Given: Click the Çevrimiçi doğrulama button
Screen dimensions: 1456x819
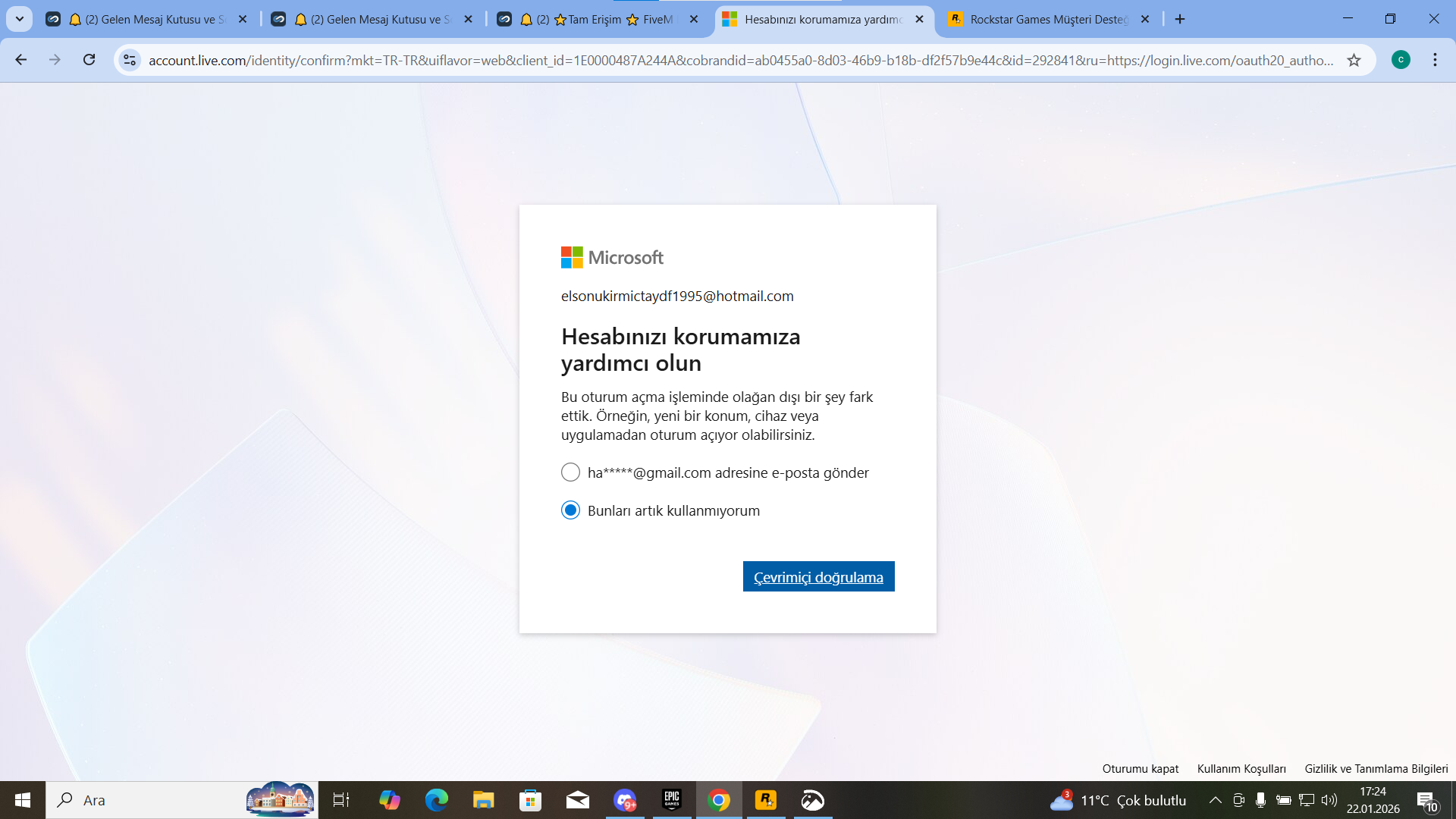Looking at the screenshot, I should [x=818, y=576].
